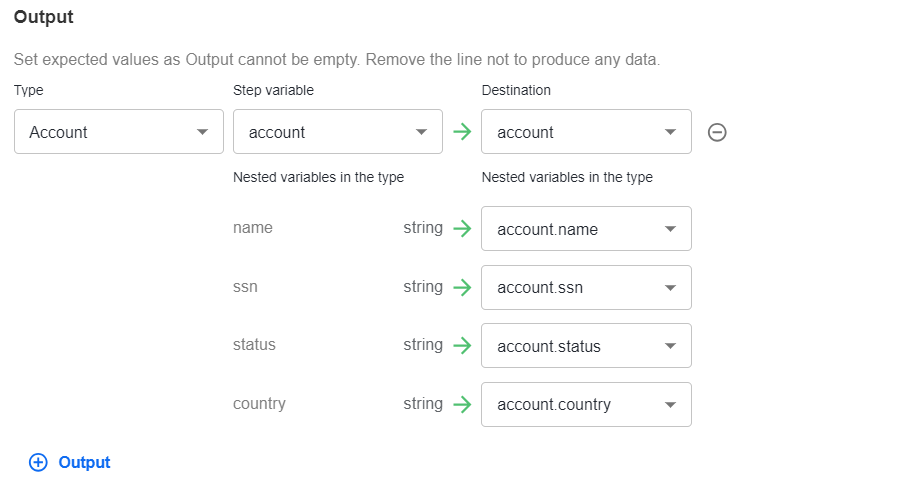
Task: Open the Type dropdown showing Account
Action: coord(119,132)
